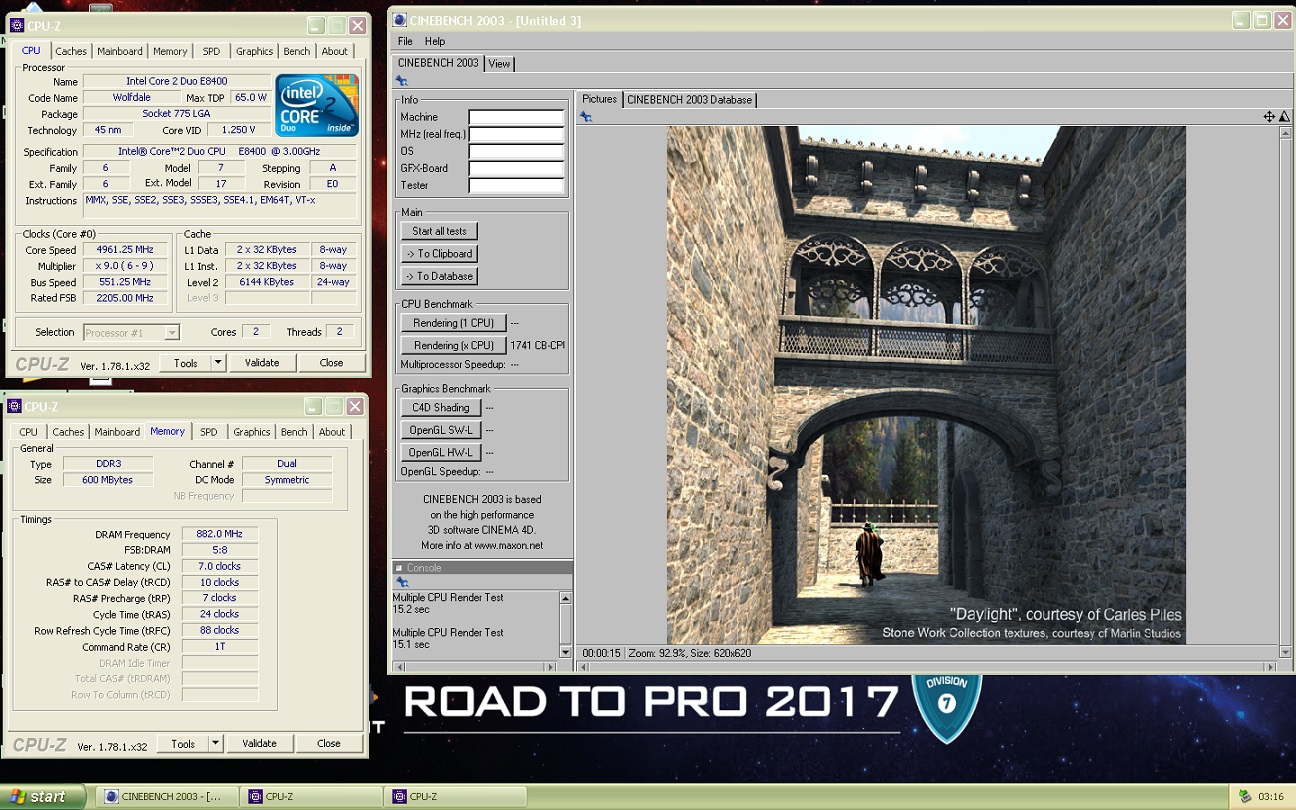This screenshot has height=810, width=1296.
Task: Click the CINEBENCH title bar app icon
Action: tap(399, 20)
